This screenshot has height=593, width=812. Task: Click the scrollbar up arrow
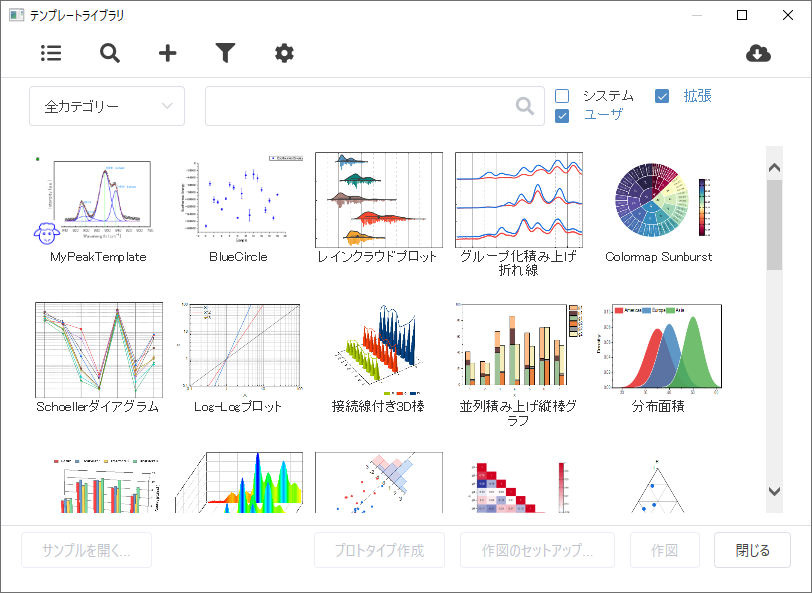tap(774, 167)
